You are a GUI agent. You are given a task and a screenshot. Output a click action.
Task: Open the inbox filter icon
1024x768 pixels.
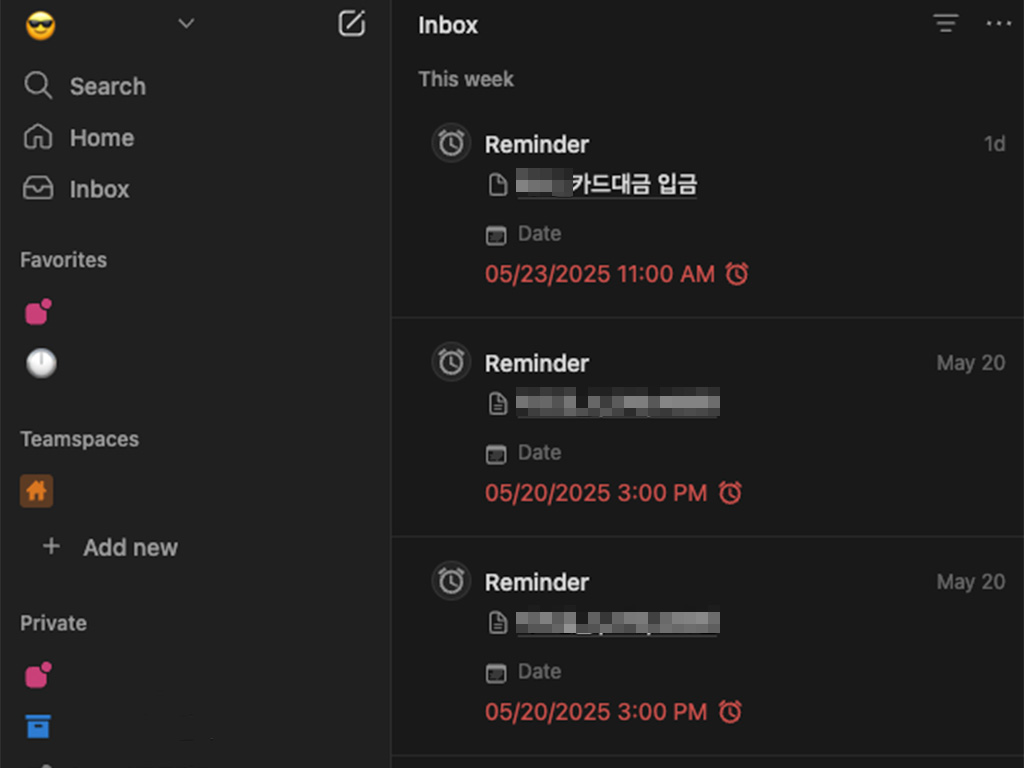(945, 24)
